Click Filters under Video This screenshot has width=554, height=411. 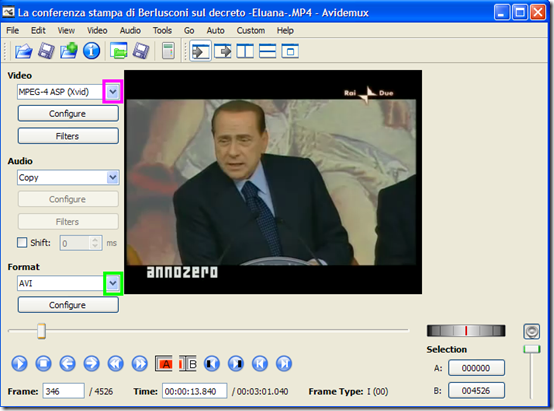click(68, 136)
